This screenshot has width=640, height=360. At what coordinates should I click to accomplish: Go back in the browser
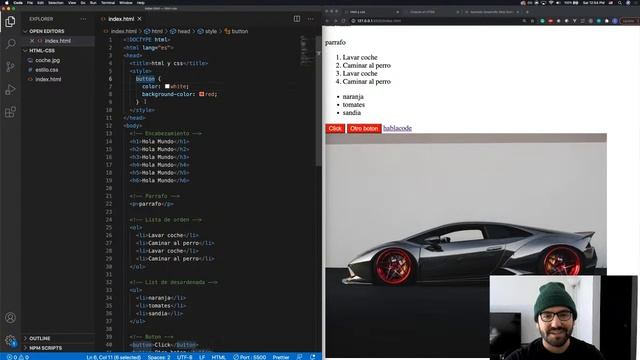coord(327,21)
